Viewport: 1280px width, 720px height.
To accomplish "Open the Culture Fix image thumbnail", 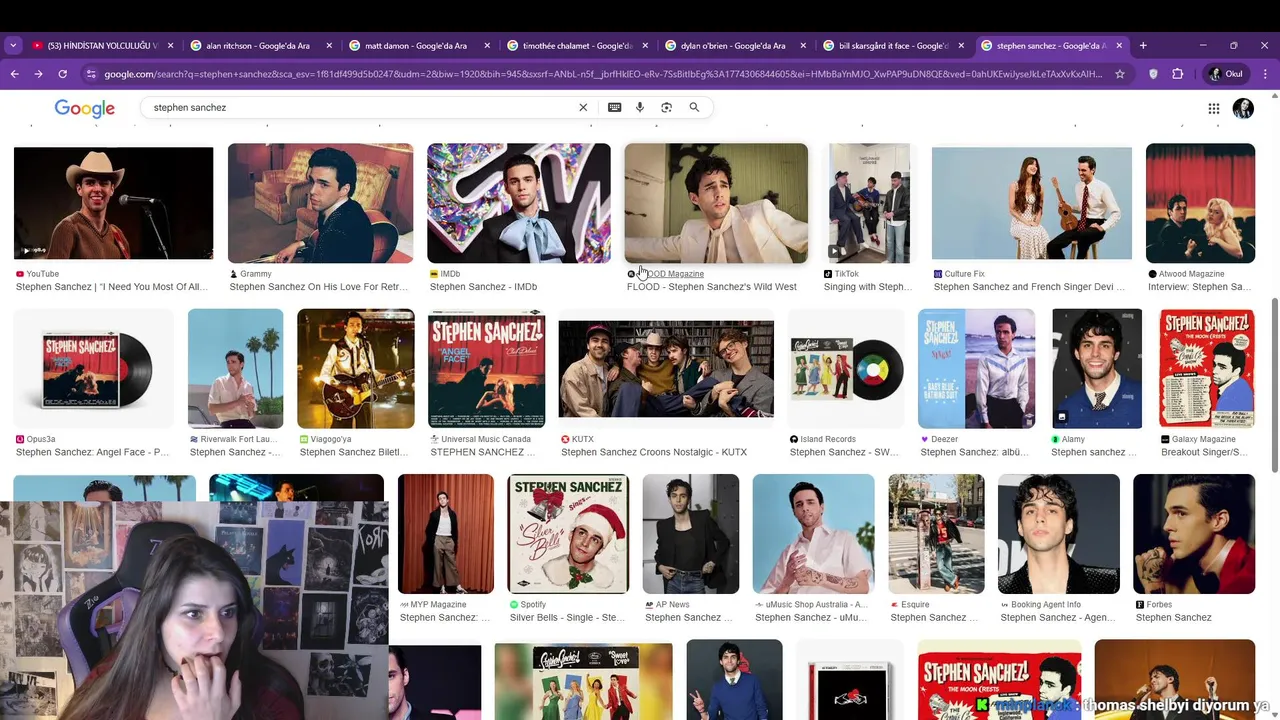I will tap(1032, 203).
